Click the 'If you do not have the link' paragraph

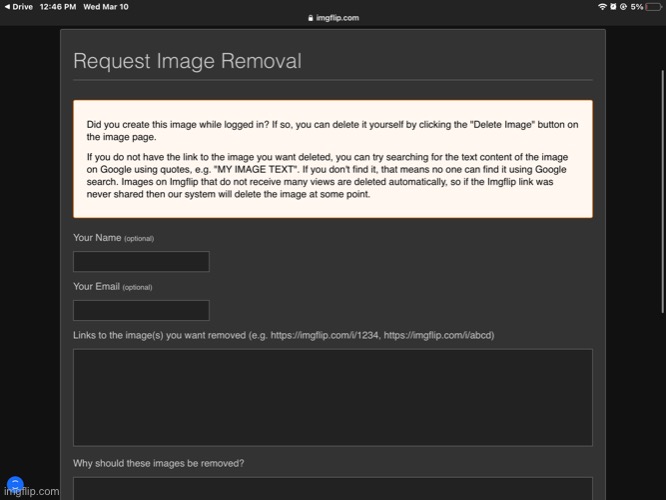[327, 175]
